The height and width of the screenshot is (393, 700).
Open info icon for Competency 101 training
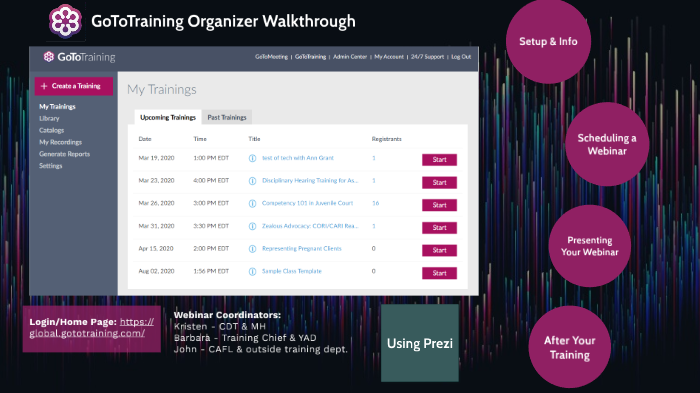coord(252,203)
